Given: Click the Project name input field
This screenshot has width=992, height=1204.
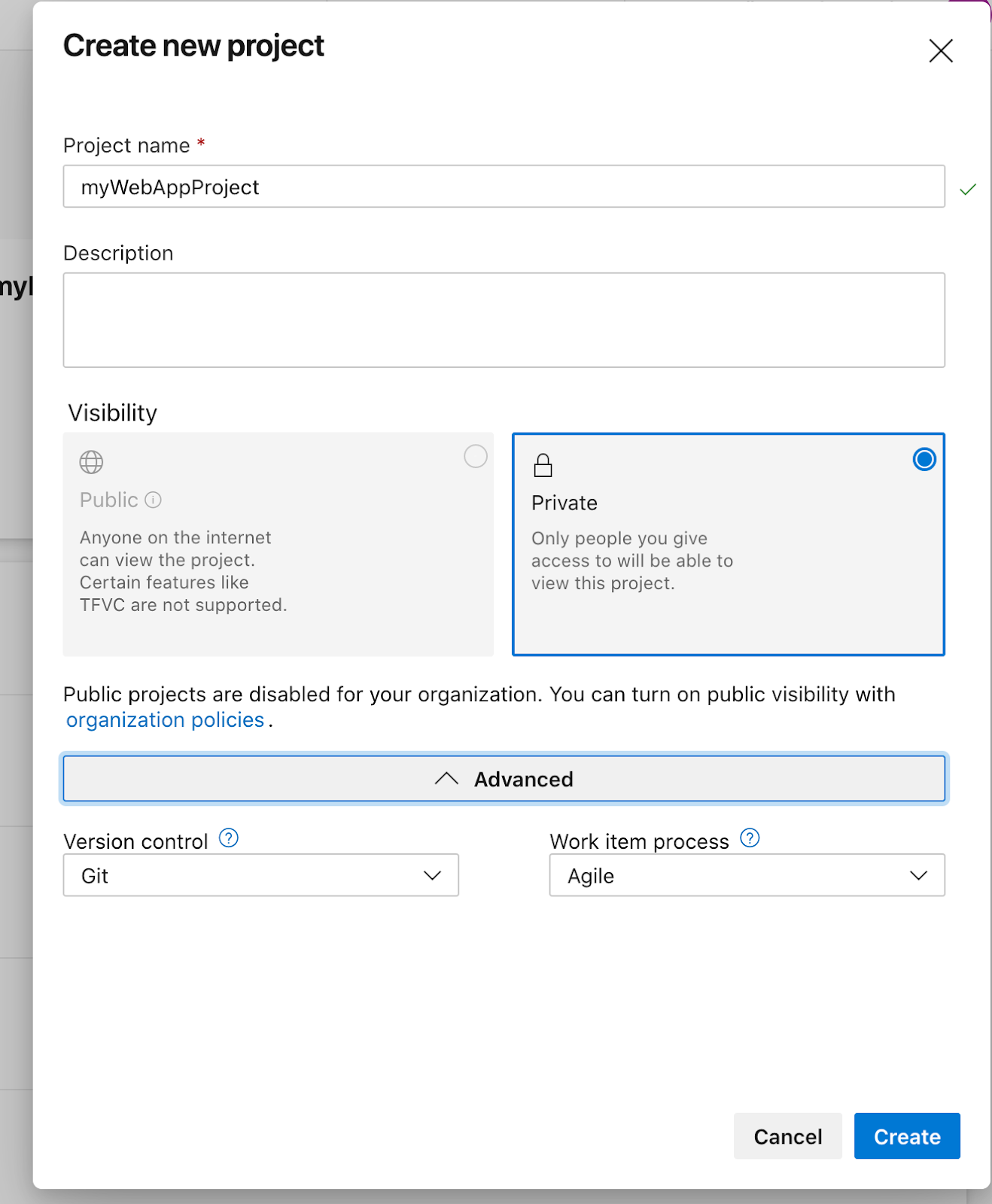Looking at the screenshot, I should (504, 187).
